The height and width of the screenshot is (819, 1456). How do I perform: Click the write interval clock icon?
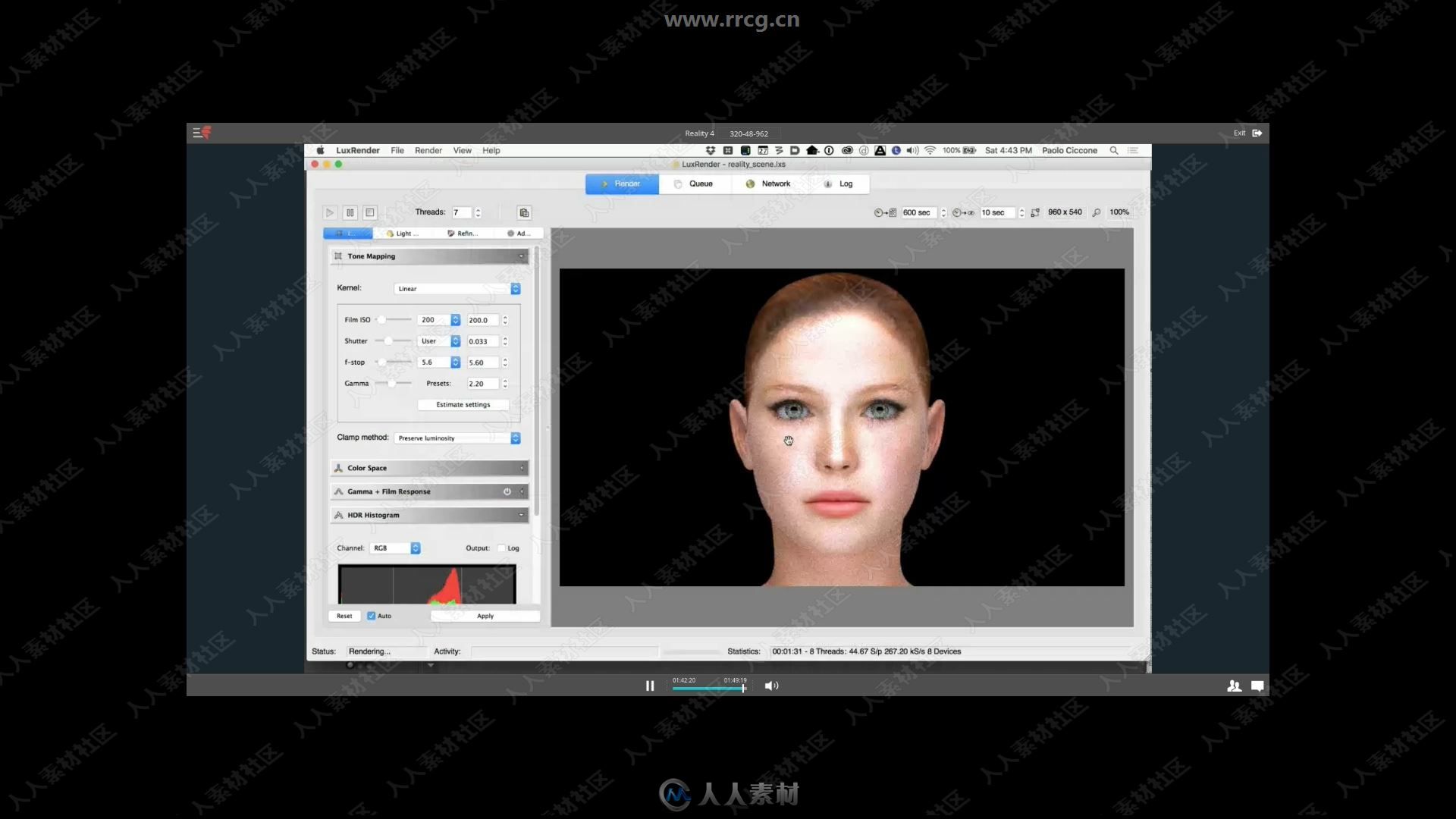pos(885,213)
